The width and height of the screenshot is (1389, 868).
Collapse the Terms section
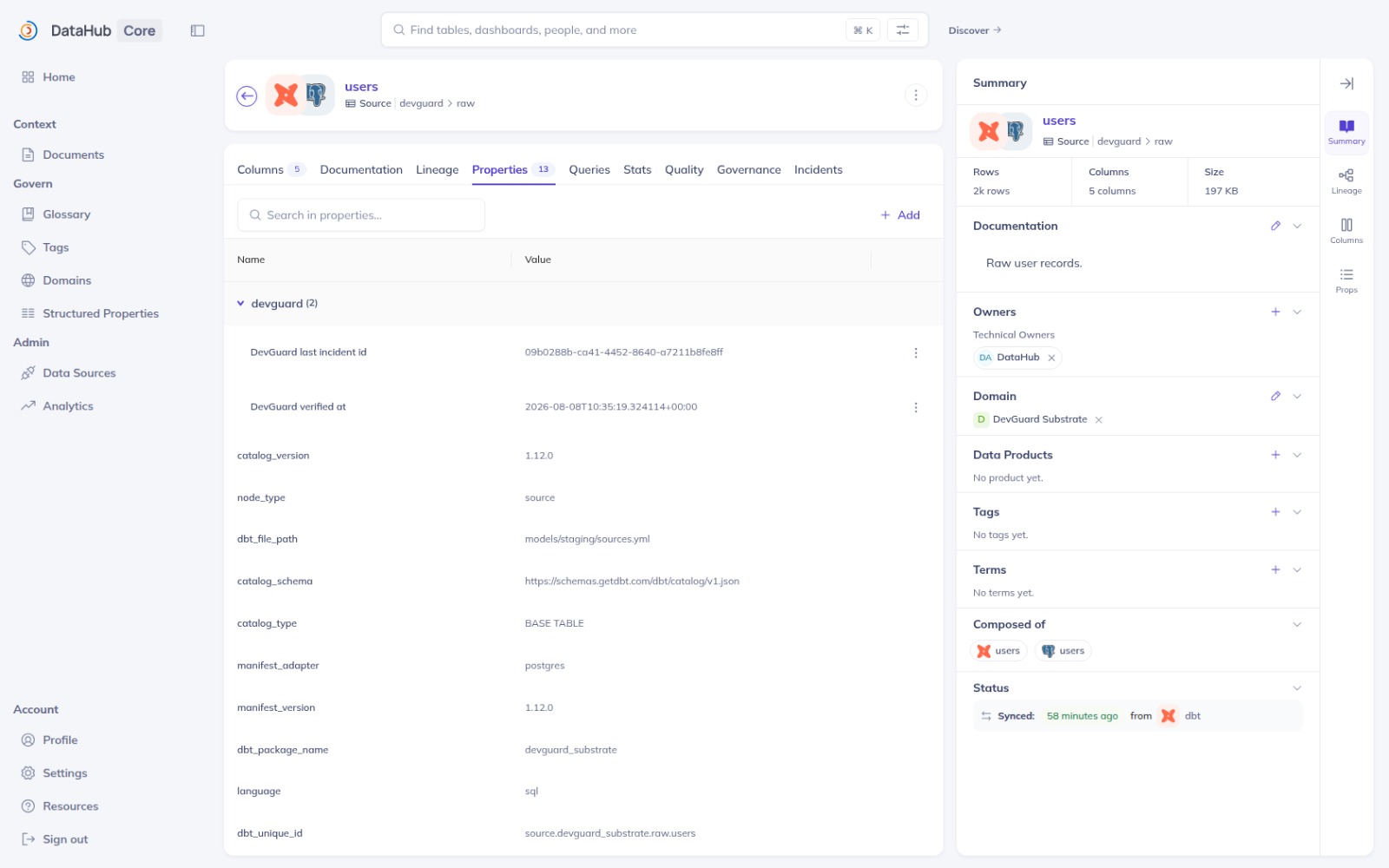pos(1297,569)
